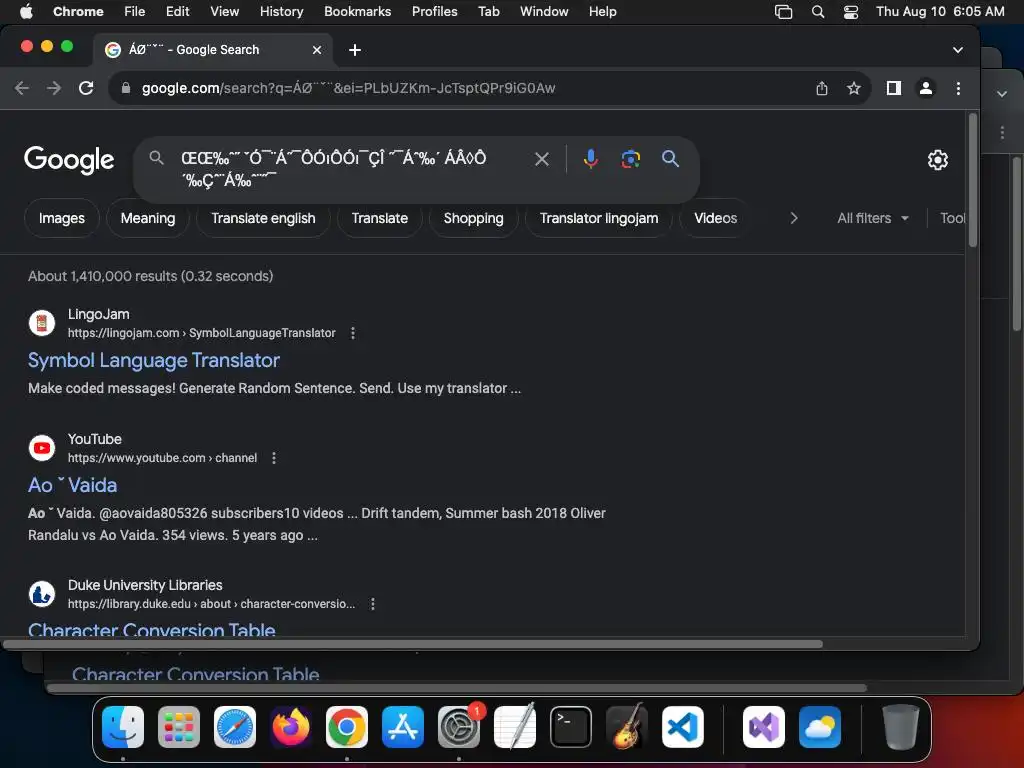Open Google Lens image search
The height and width of the screenshot is (768, 1024).
click(x=630, y=159)
